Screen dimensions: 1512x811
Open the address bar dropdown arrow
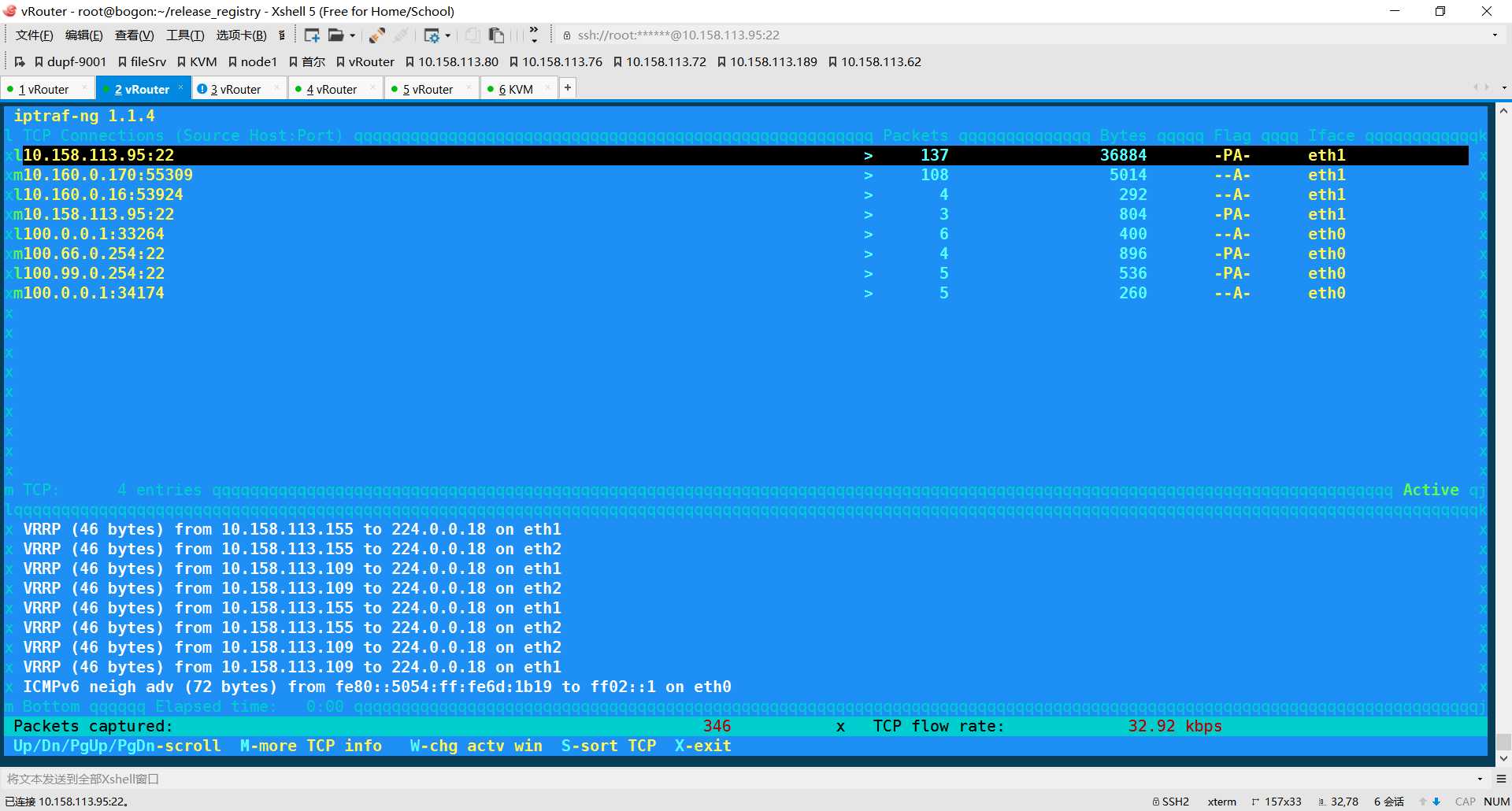(x=1495, y=35)
